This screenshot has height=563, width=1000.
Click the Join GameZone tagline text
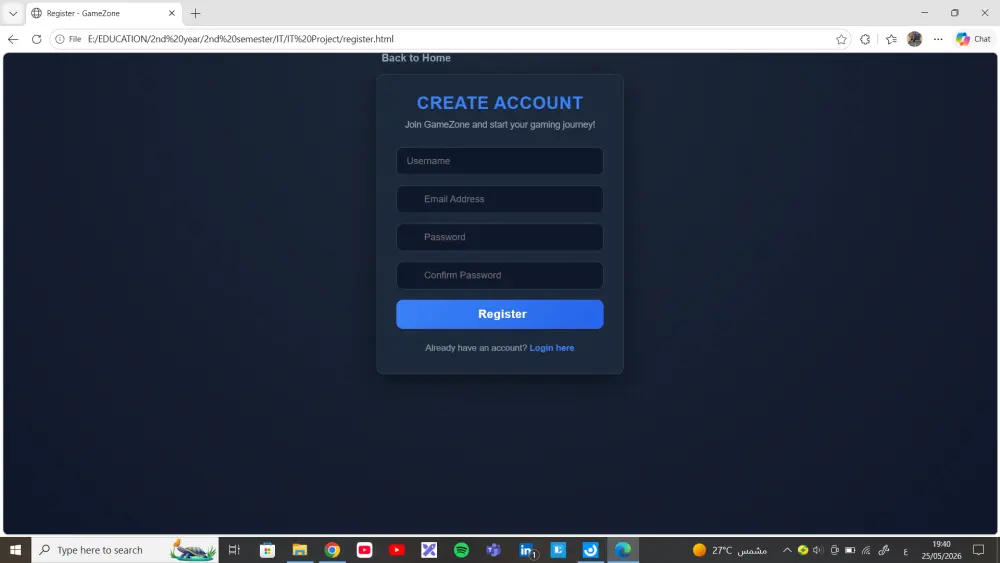(500, 124)
